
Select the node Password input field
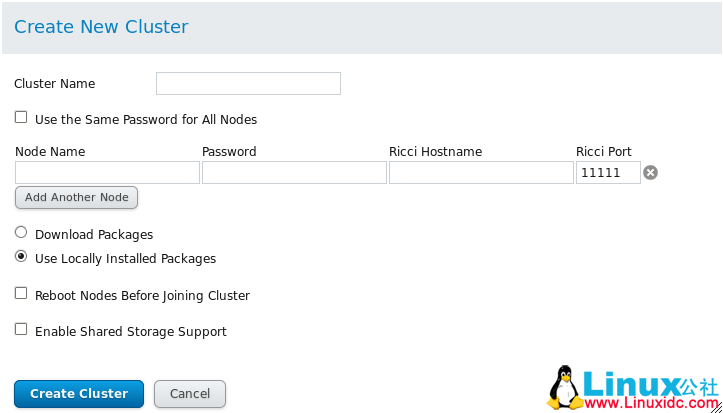coord(294,173)
